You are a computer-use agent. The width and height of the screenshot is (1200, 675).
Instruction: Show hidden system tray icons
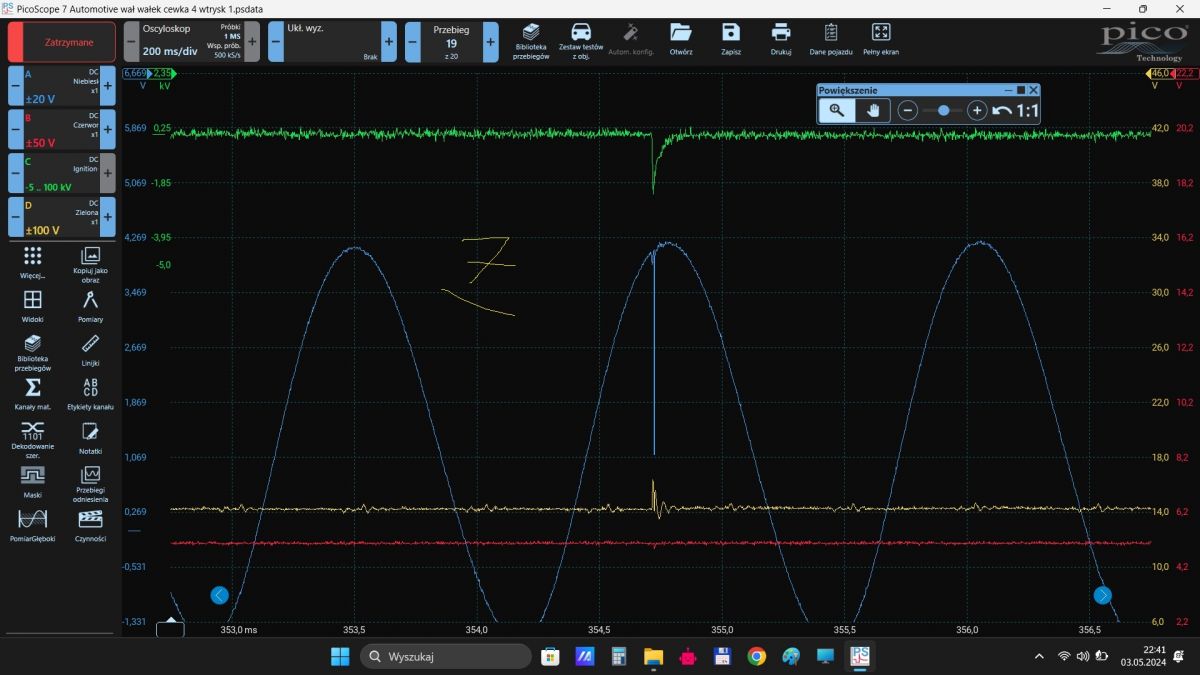pyautogui.click(x=1039, y=656)
